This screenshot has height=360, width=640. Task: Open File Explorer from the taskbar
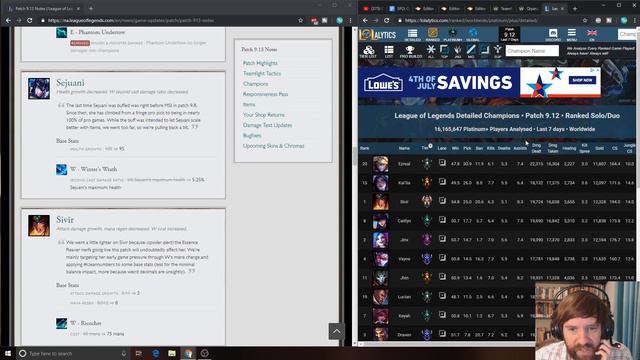(x=172, y=353)
